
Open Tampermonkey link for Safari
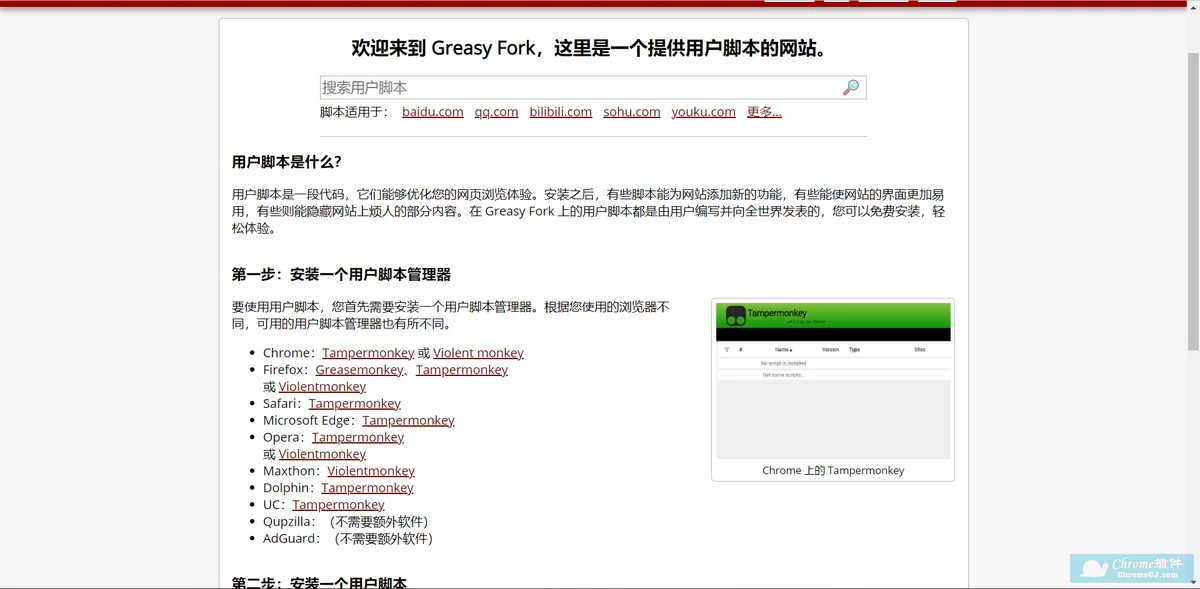(x=355, y=404)
